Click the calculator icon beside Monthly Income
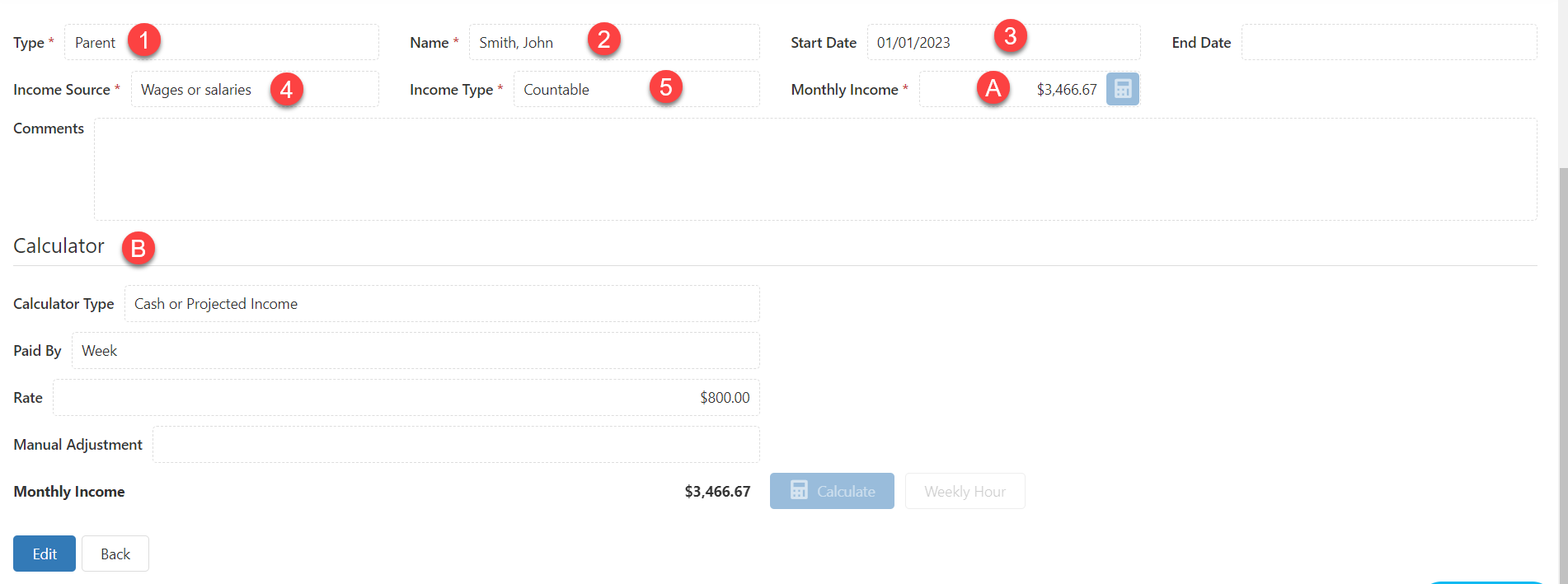The image size is (1568, 584). (x=1122, y=89)
